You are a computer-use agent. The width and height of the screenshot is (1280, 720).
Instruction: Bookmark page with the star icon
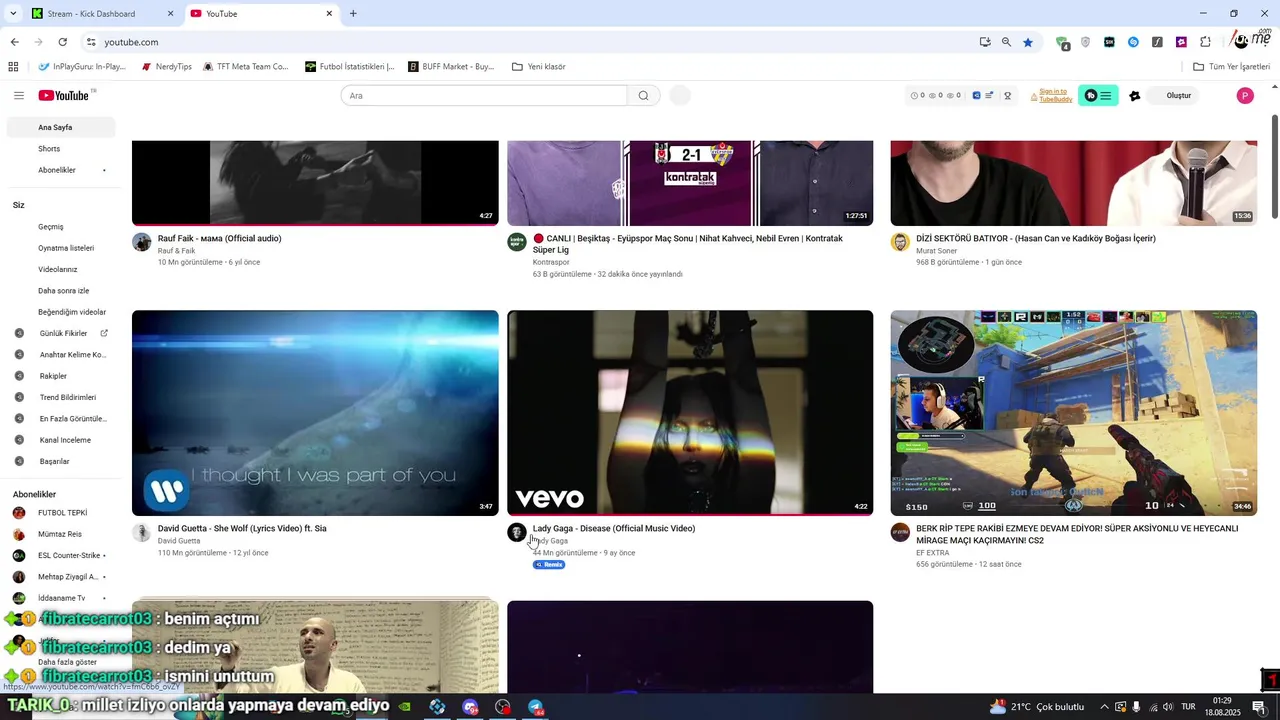coord(1027,42)
